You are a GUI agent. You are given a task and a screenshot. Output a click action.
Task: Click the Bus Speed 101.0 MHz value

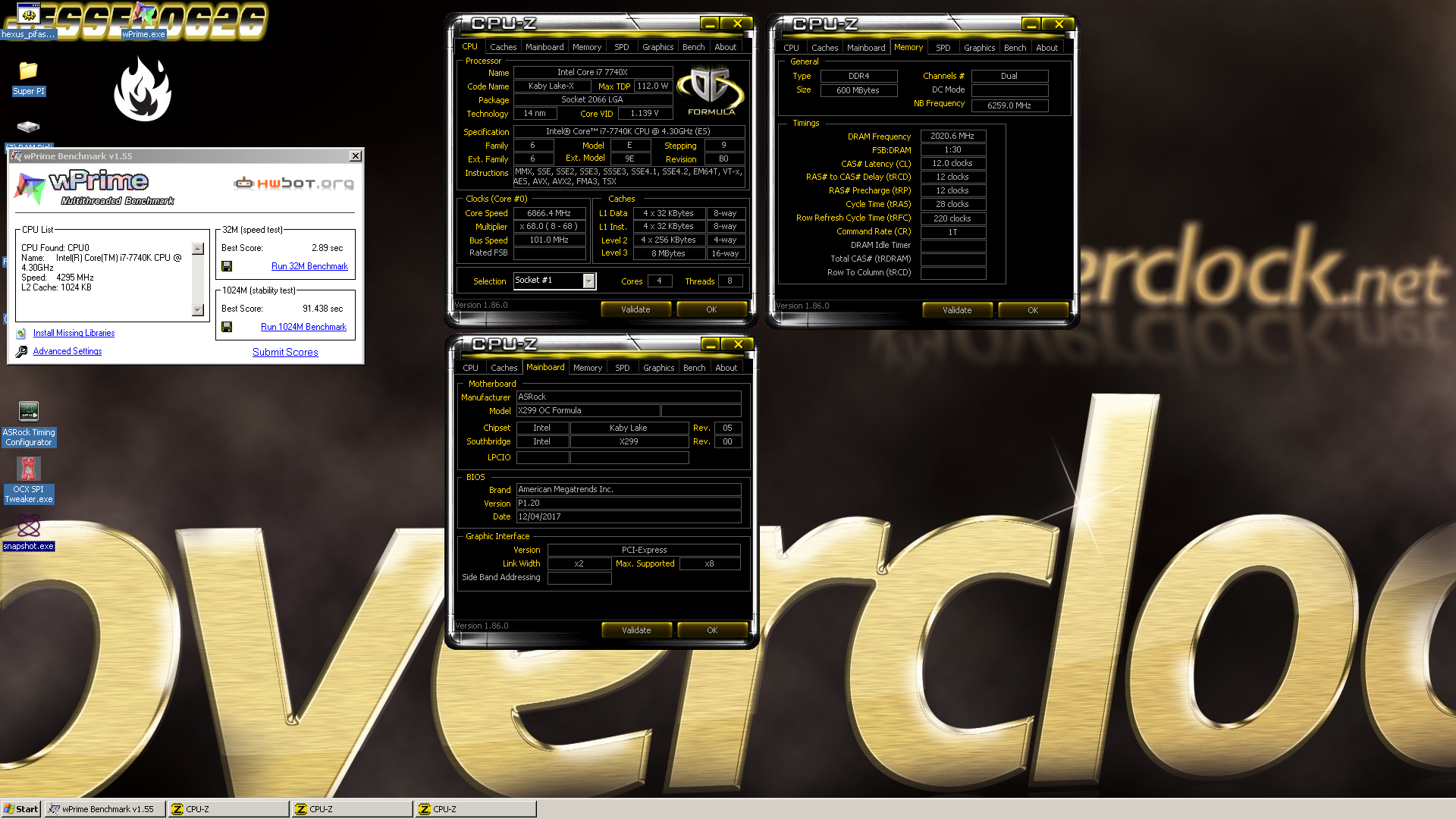tap(550, 240)
